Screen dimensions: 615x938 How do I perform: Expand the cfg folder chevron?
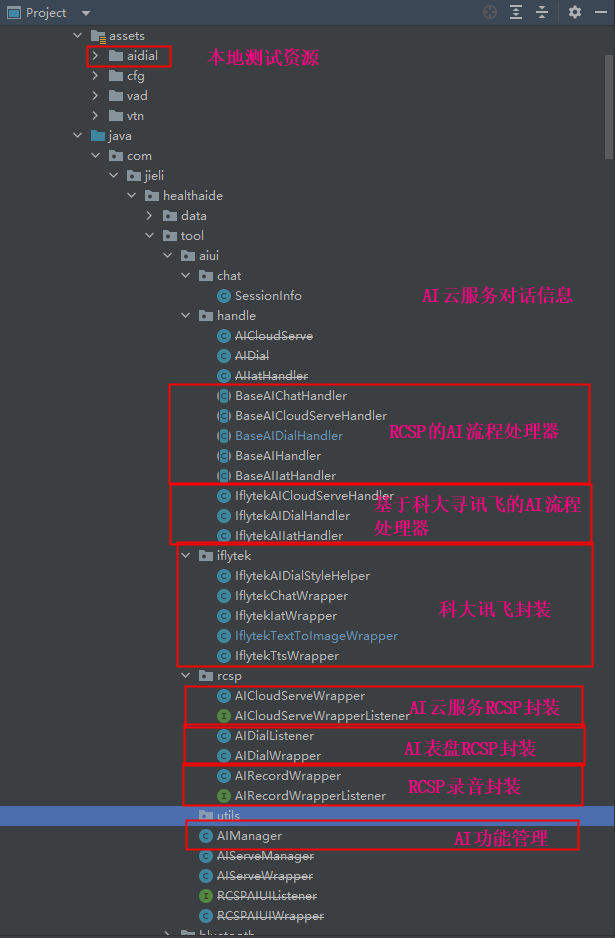point(95,76)
